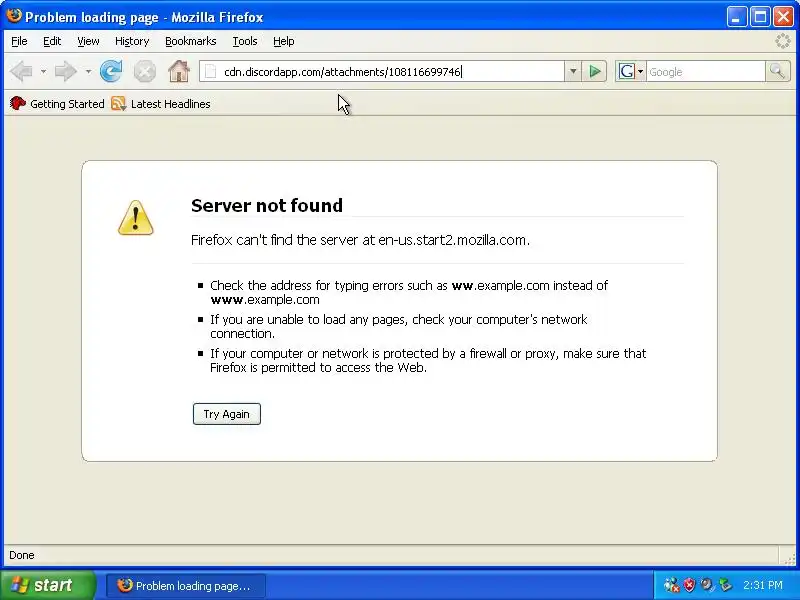Click the search magnifier icon

[x=777, y=71]
